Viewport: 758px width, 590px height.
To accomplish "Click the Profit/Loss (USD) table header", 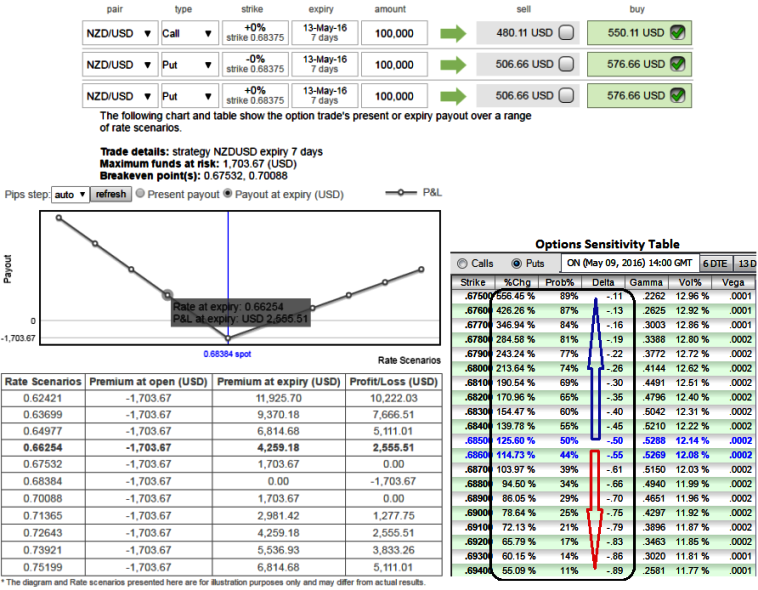I will [394, 382].
